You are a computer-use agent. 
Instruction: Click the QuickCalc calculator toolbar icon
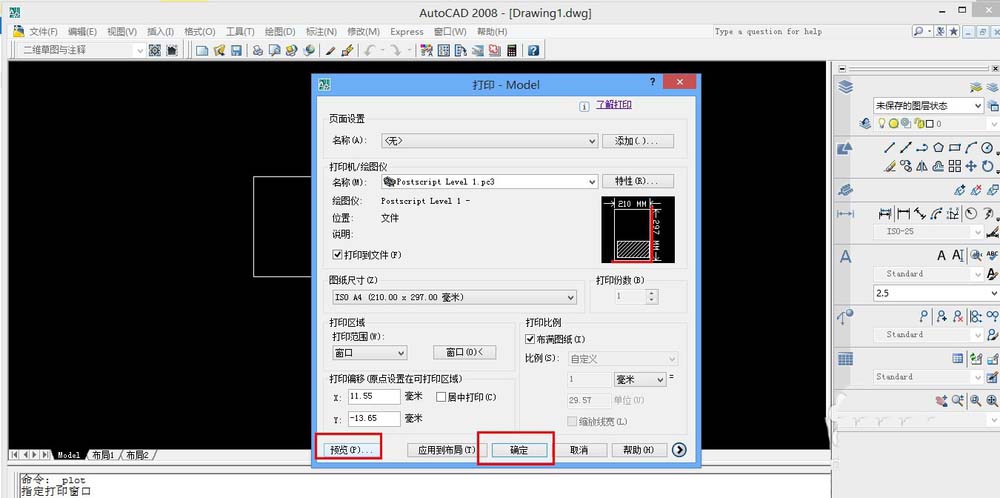click(x=511, y=50)
